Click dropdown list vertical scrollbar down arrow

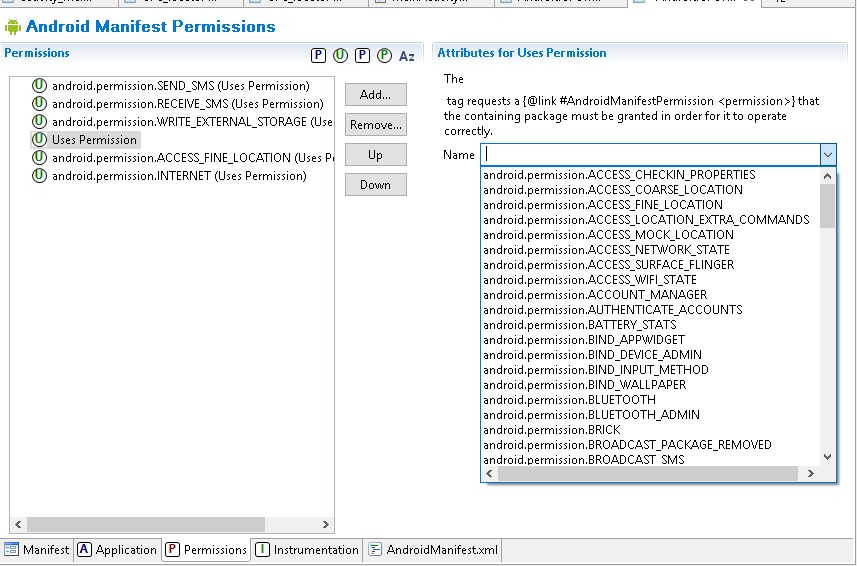pos(827,457)
